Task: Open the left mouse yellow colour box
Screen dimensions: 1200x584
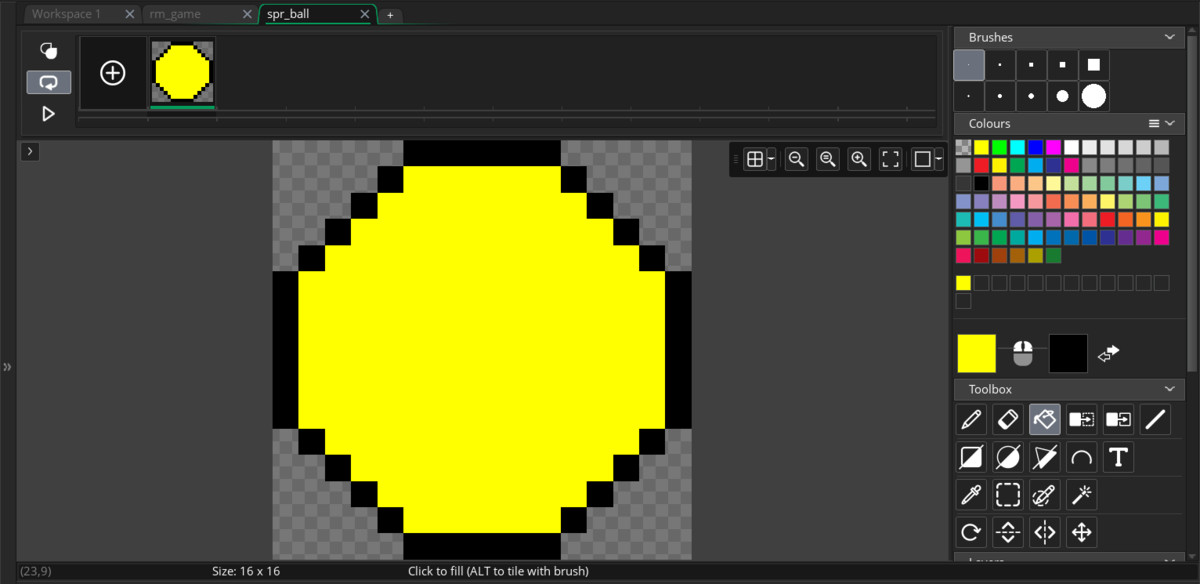Action: coord(977,353)
